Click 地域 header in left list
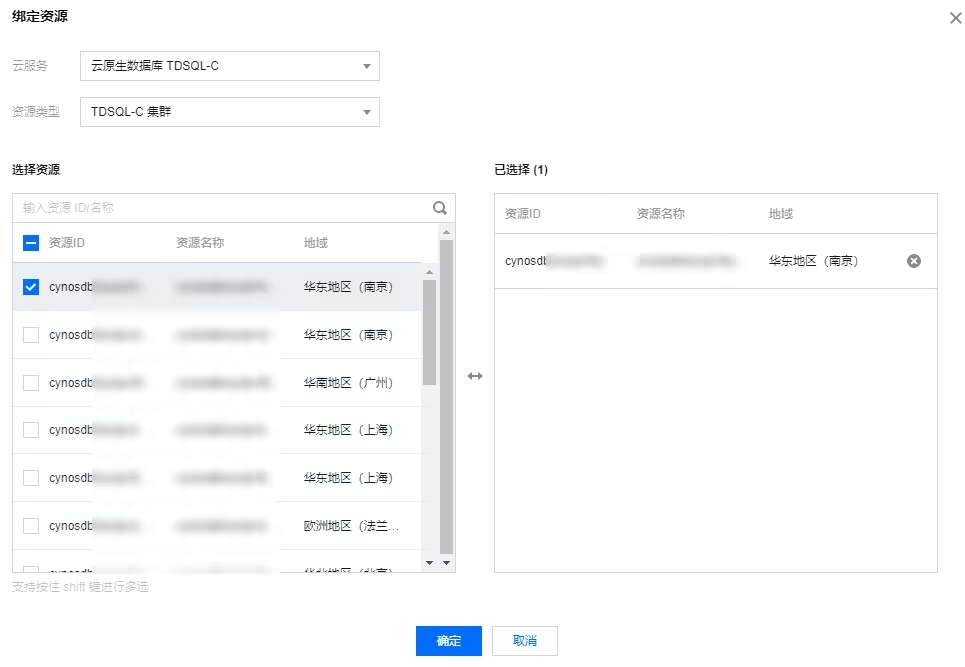The image size is (965, 667). 316,242
